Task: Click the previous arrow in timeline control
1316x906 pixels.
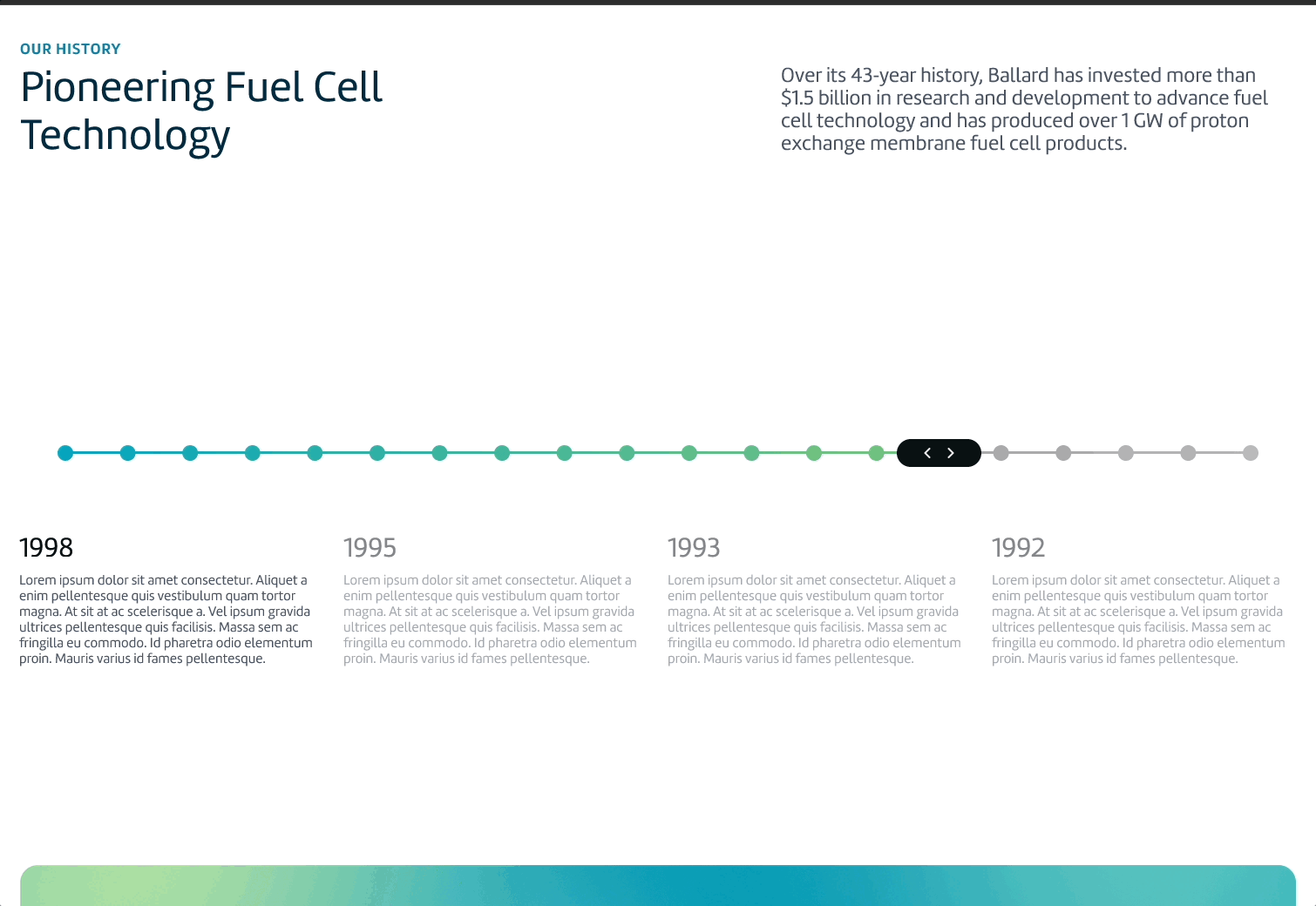Action: [927, 453]
